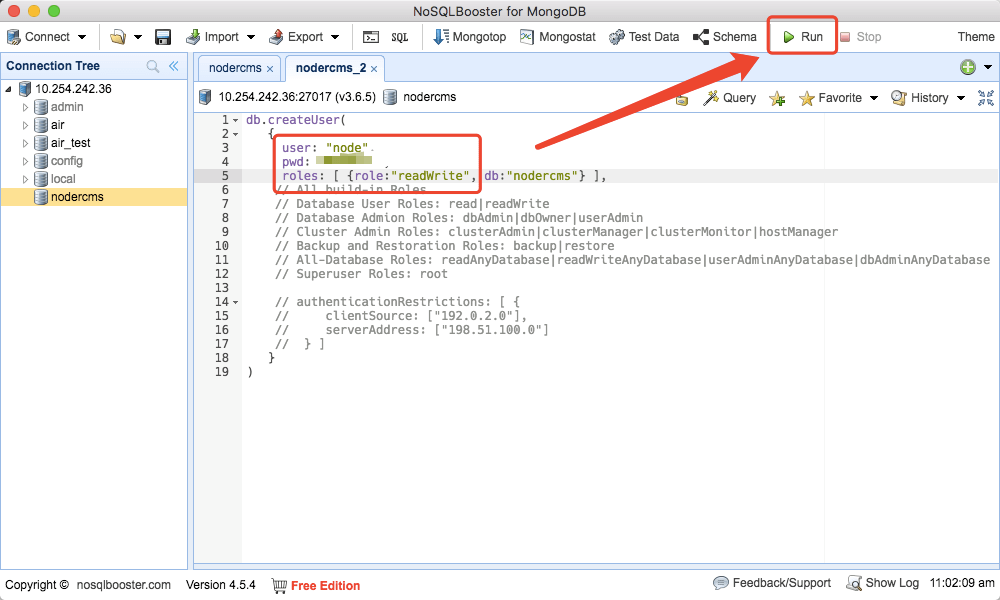Expand the admin database node
1000x600 pixels.
tap(26, 107)
